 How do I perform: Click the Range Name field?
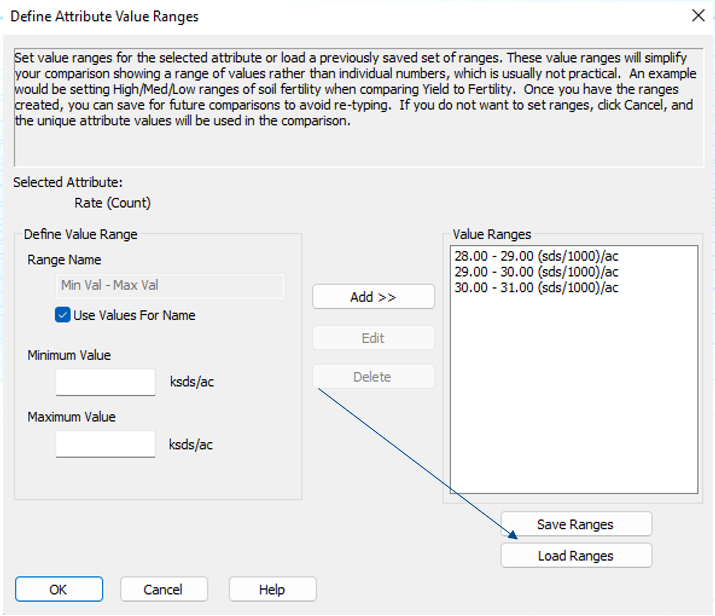pos(170,286)
